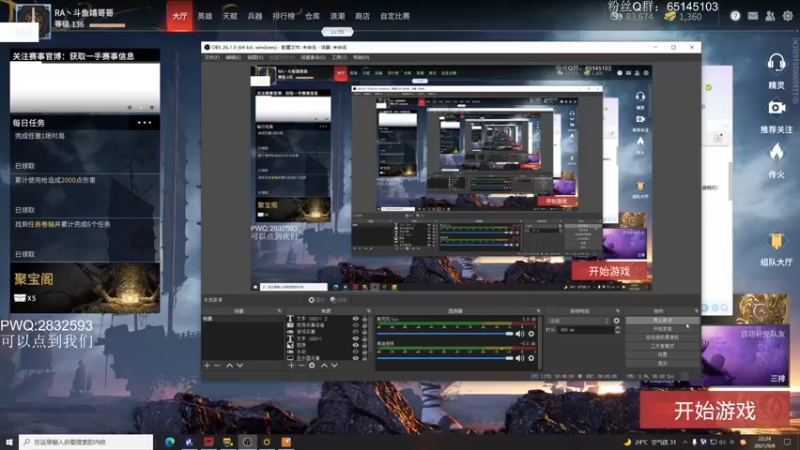Pop out the 来源 dock panel icon
Image resolution: width=800 pixels, height=450 pixels.
pos(368,311)
